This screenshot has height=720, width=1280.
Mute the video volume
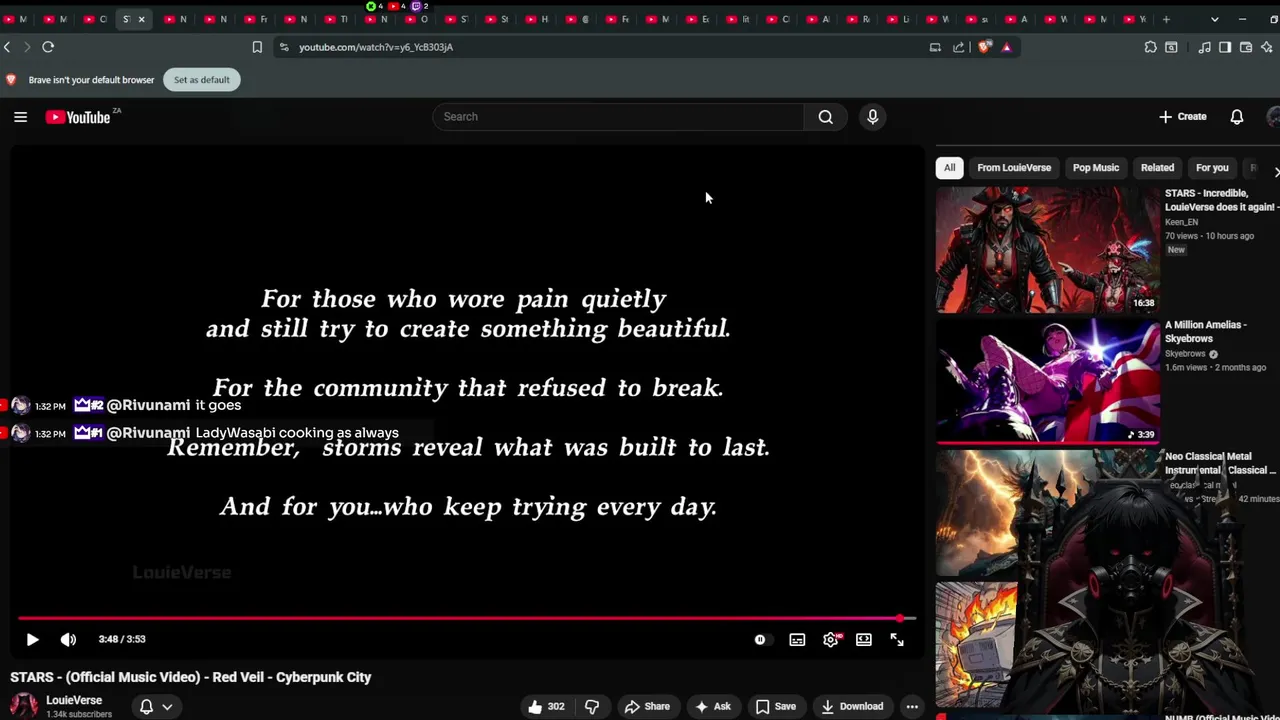pyautogui.click(x=68, y=639)
